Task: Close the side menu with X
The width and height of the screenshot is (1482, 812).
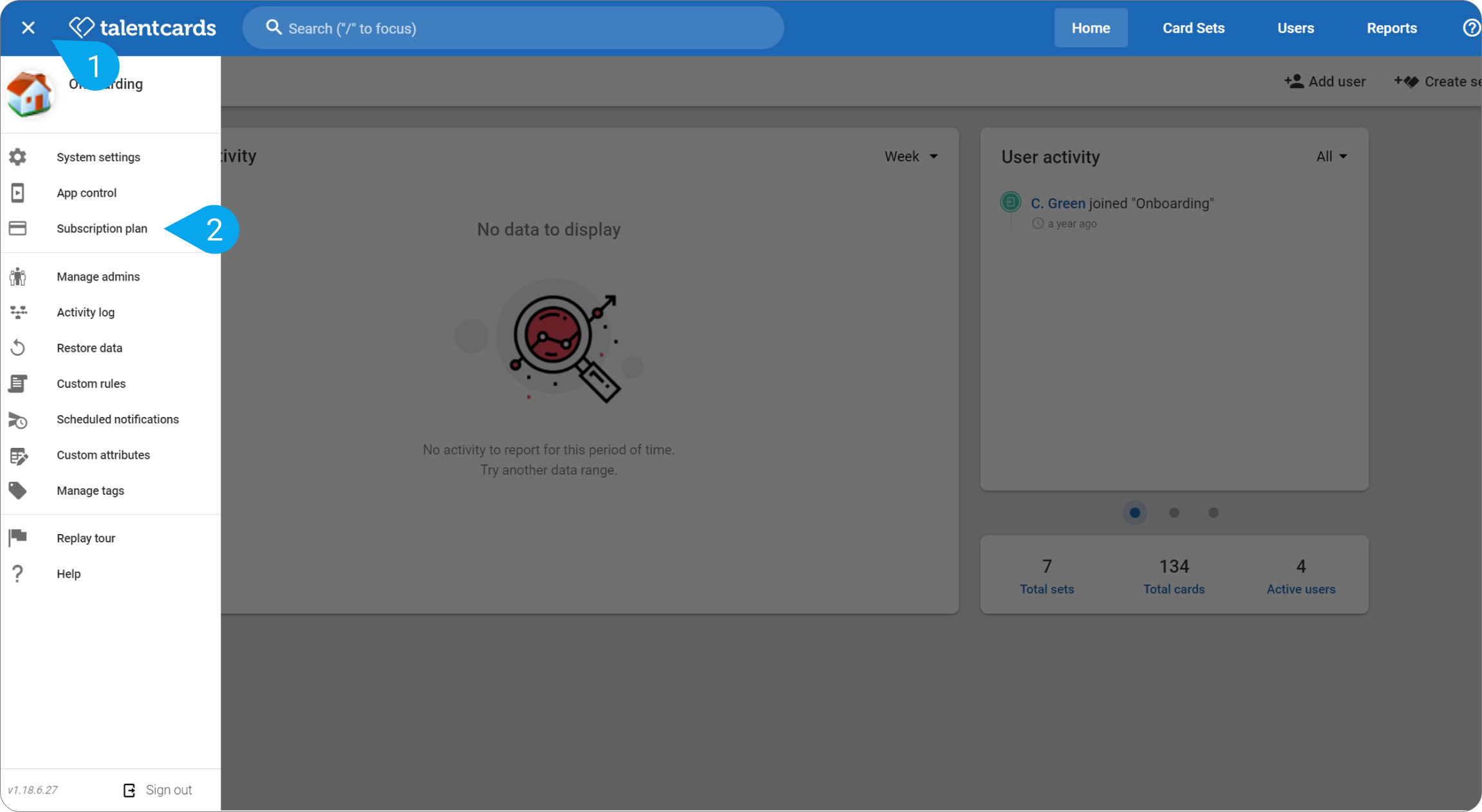Action: (28, 28)
